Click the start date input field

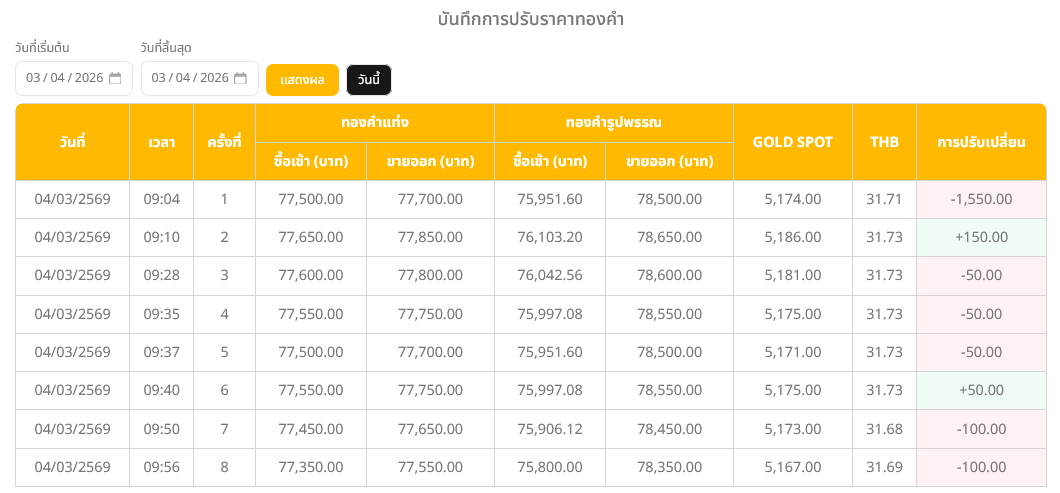(65, 79)
